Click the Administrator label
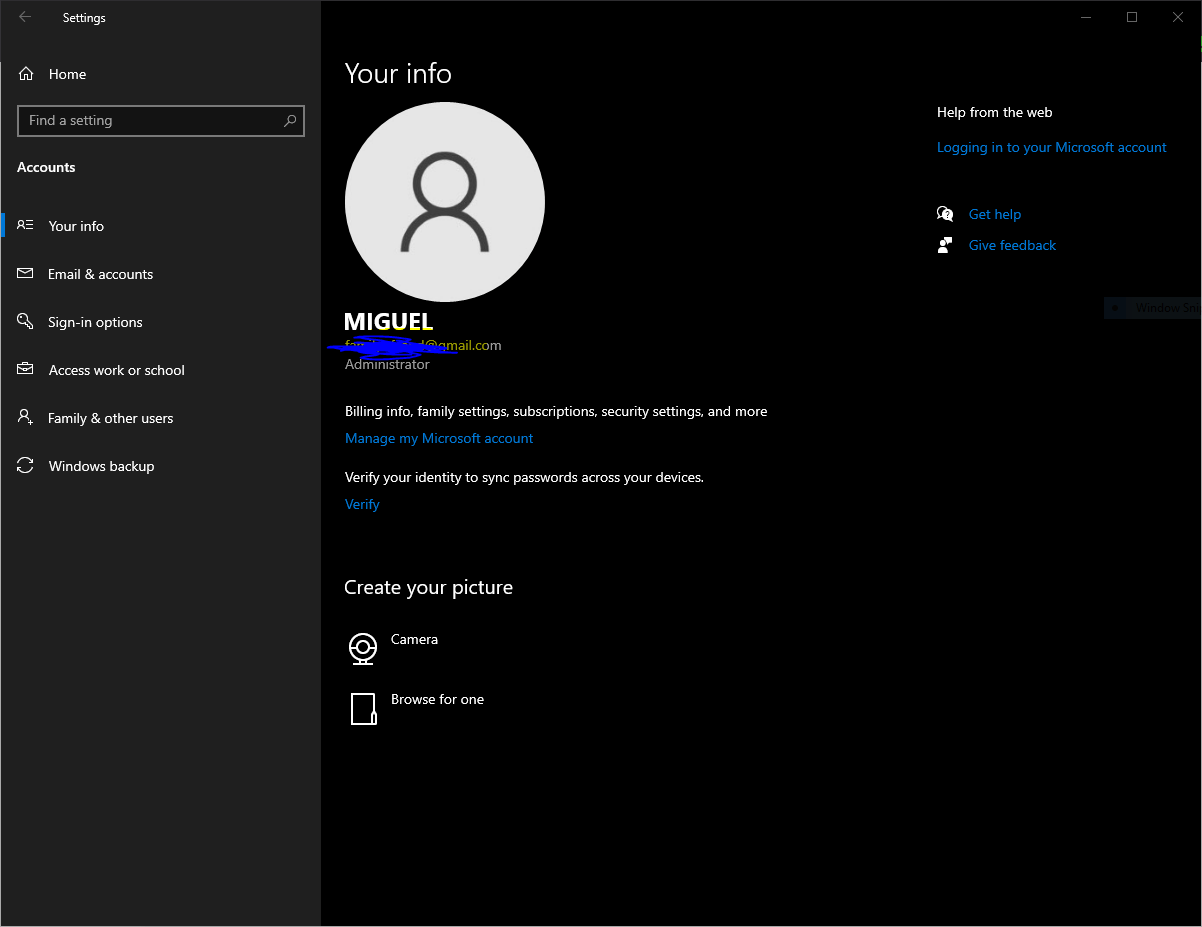Image resolution: width=1202 pixels, height=927 pixels. [x=387, y=364]
